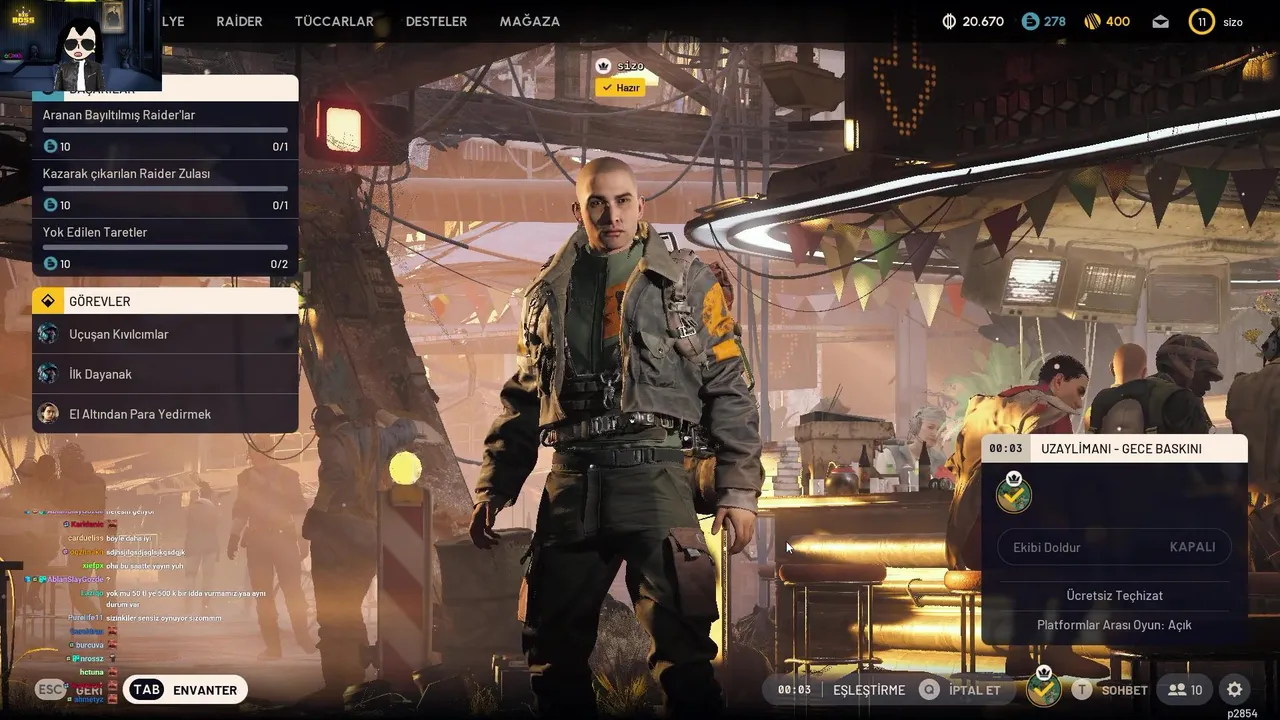Click the sizo username beside level badge
This screenshot has width=1280, height=720.
(x=1233, y=22)
